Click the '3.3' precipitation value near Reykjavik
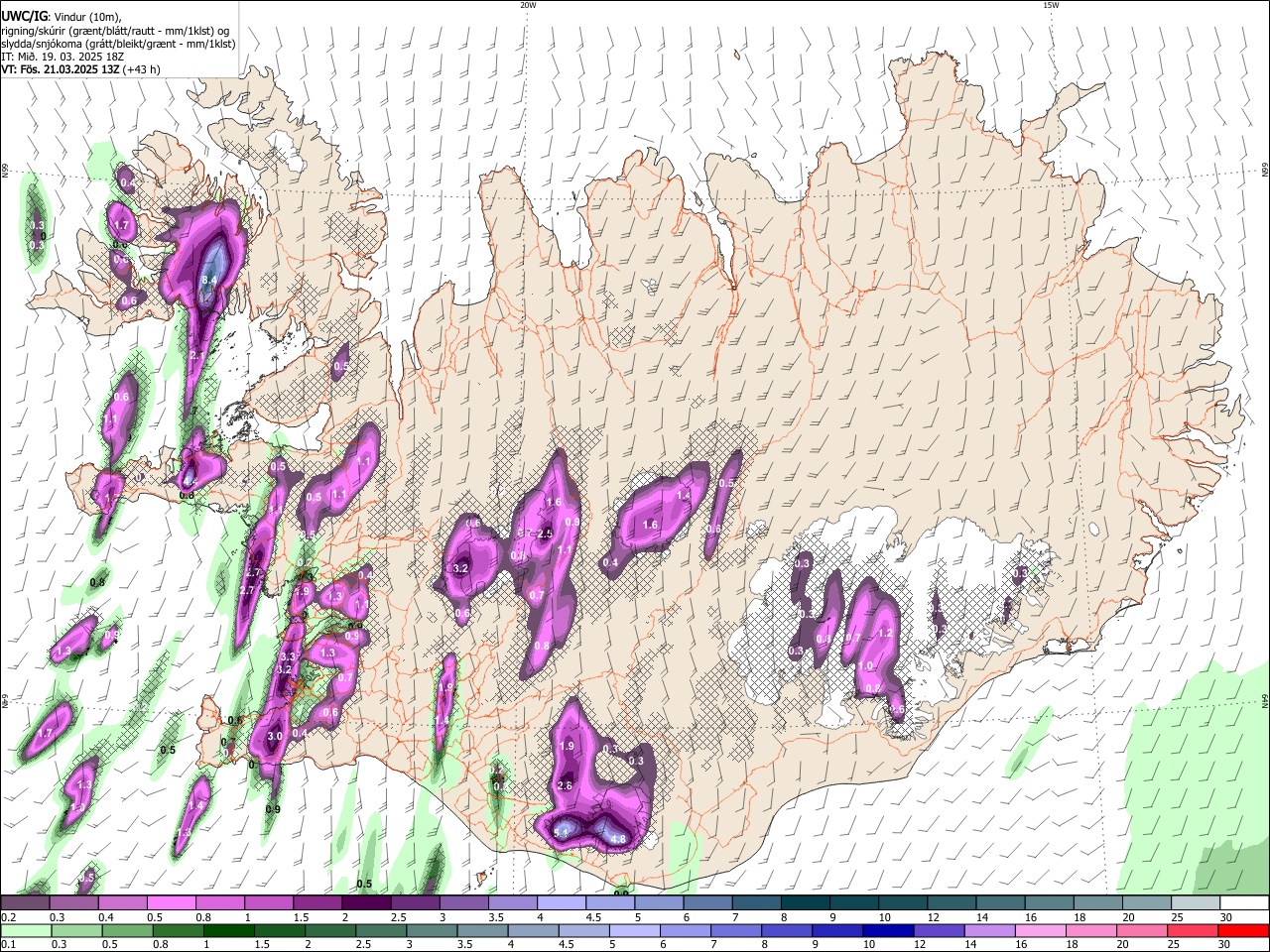The height and width of the screenshot is (952, 1270). click(289, 656)
